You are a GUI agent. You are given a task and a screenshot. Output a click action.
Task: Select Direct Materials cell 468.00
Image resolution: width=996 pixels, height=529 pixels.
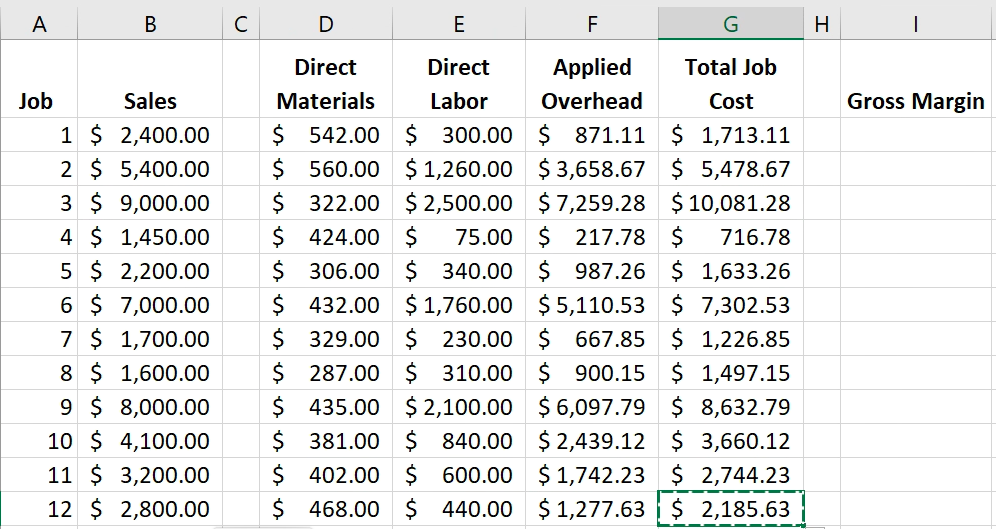(326, 509)
